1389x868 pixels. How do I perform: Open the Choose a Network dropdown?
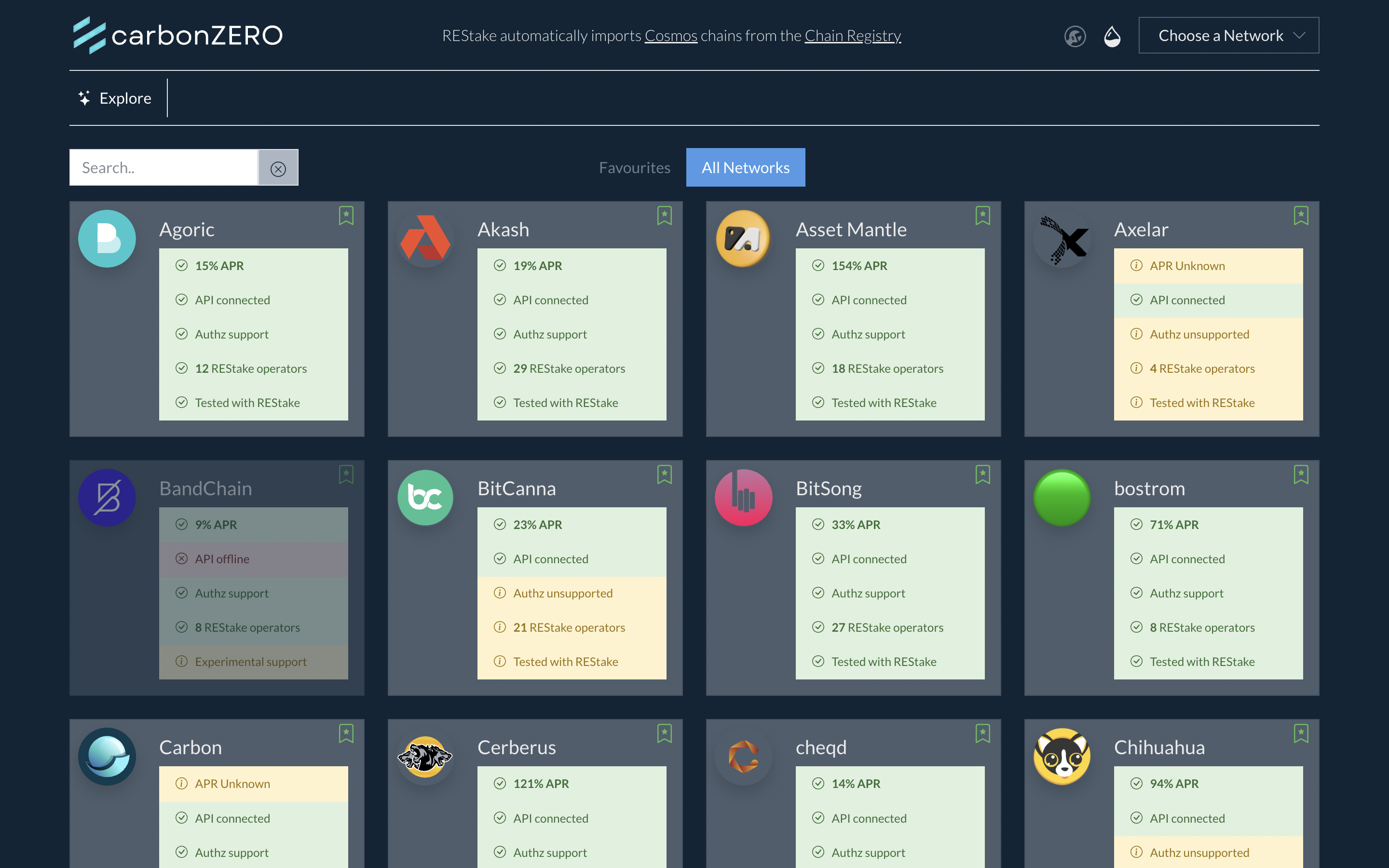(x=1228, y=36)
